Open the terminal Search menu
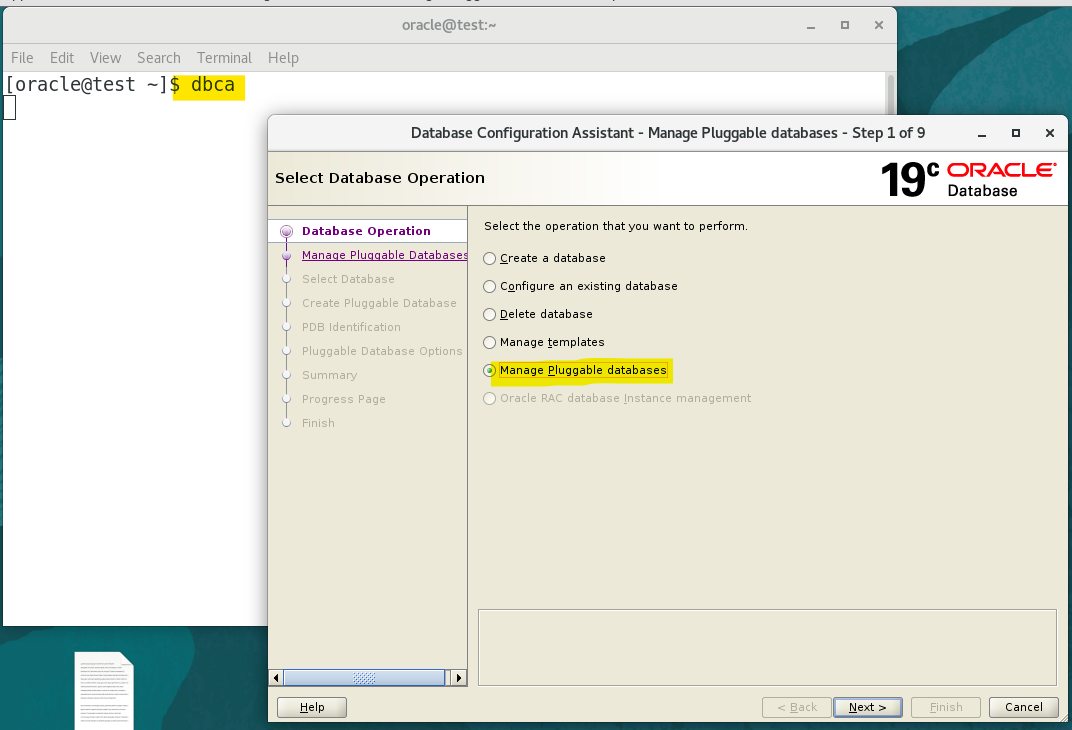 tap(159, 58)
